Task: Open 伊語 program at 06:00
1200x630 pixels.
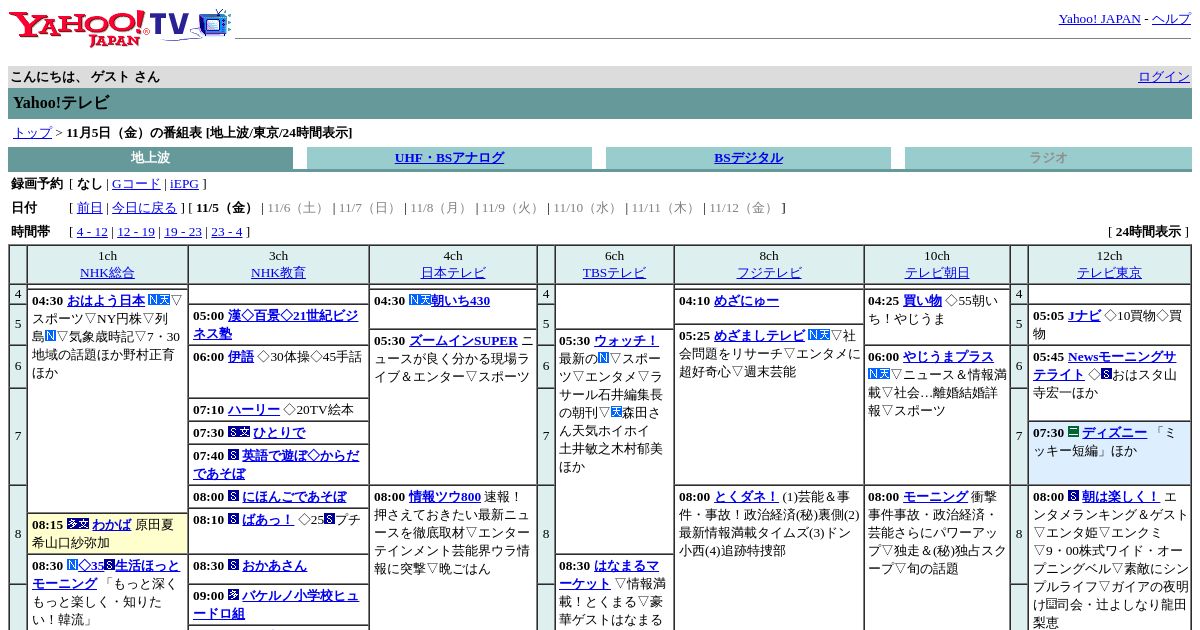Action: [x=241, y=357]
